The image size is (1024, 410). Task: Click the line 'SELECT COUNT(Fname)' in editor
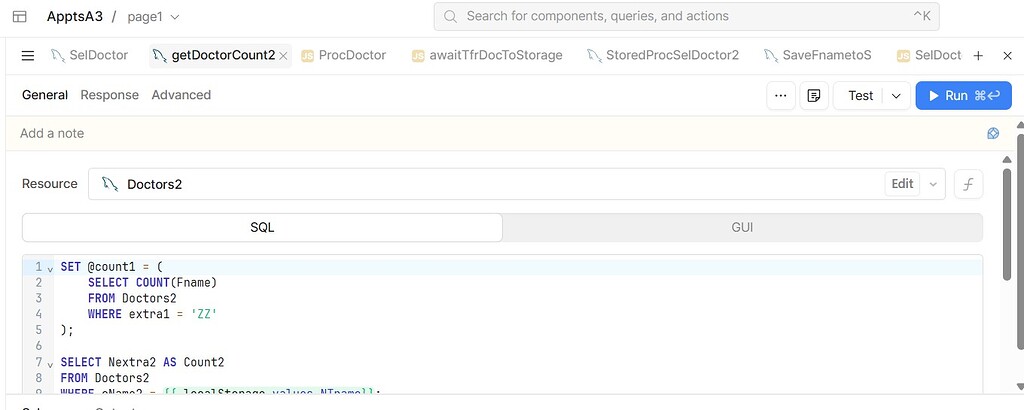click(x=152, y=283)
